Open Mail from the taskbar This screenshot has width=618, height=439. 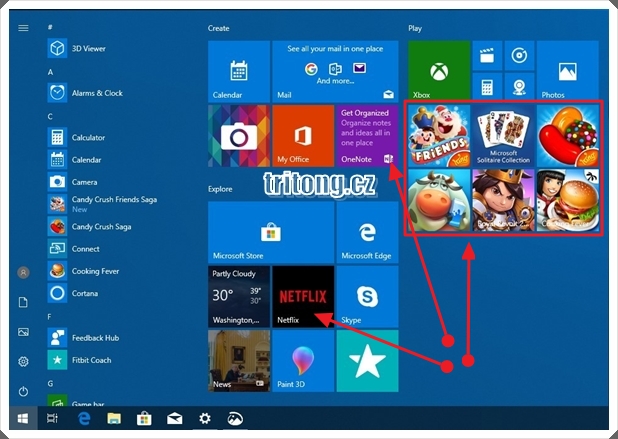175,419
